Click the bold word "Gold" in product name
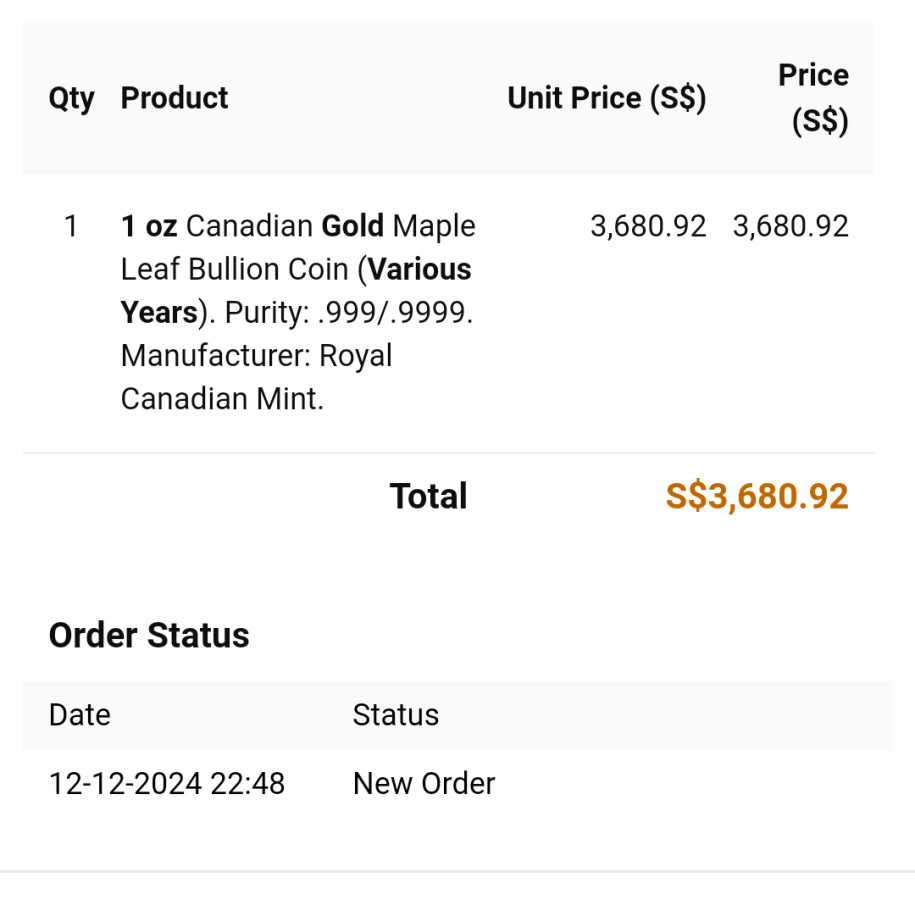The image size is (915, 900). (352, 226)
